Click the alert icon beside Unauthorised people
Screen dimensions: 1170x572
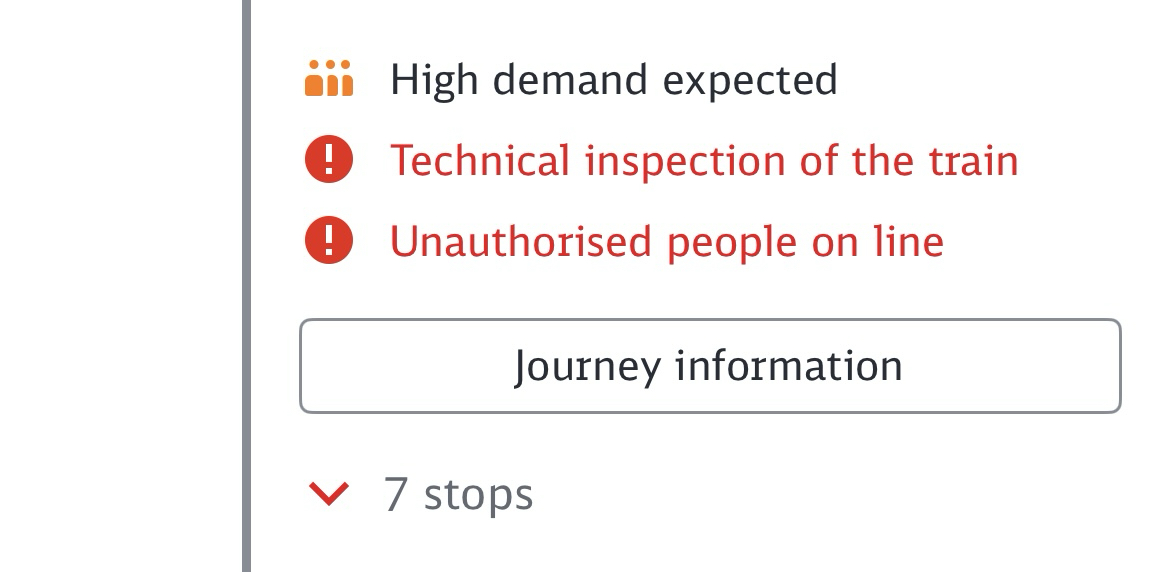[x=329, y=242]
